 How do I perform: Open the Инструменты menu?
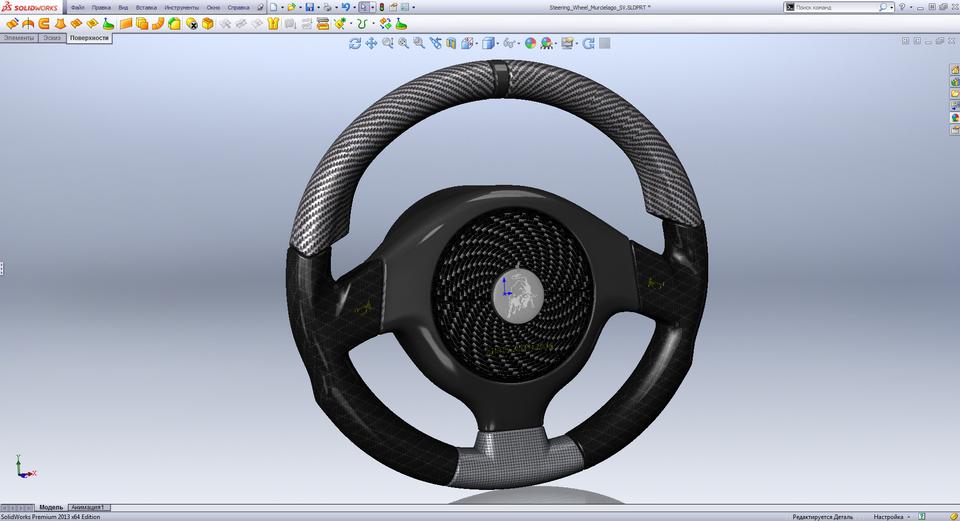pyautogui.click(x=181, y=7)
